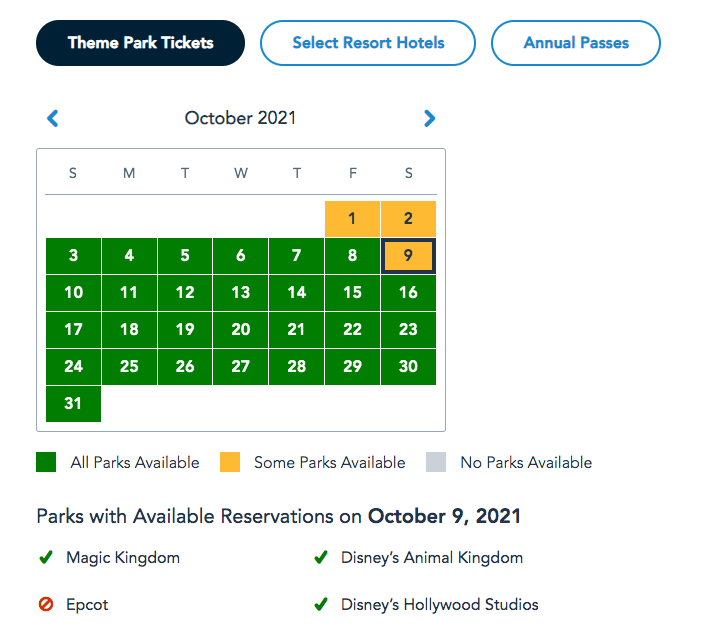Choose October 31 on the calendar
This screenshot has height=641, width=707.
[x=73, y=404]
